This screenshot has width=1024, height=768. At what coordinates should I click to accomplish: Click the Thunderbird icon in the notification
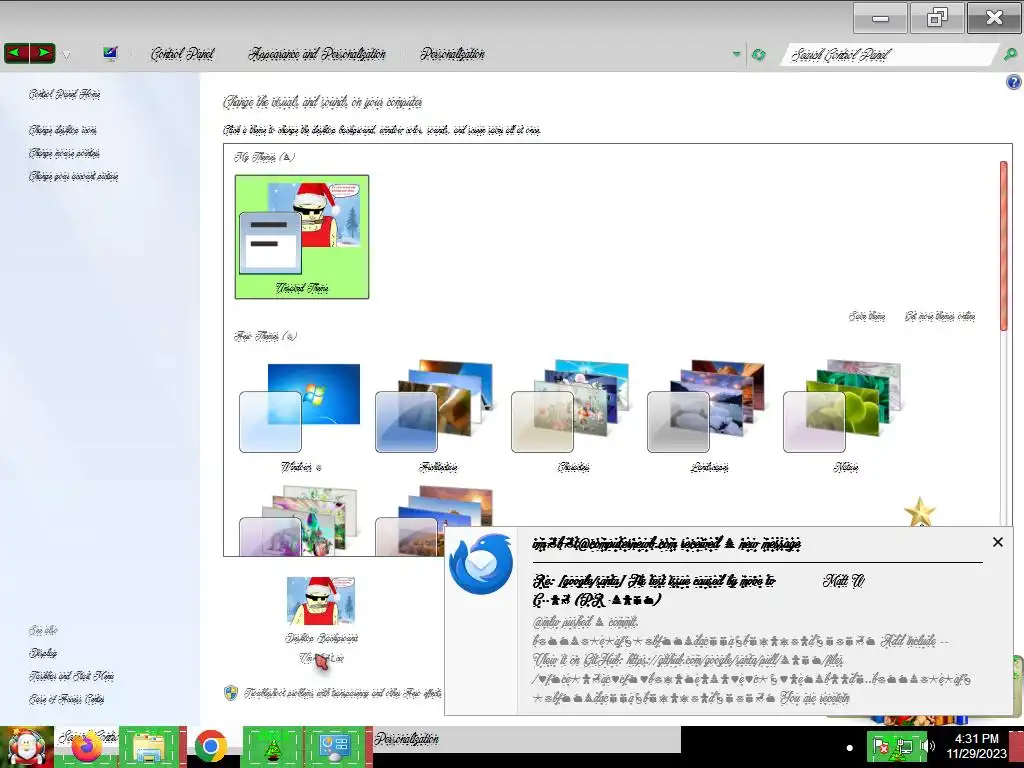(481, 564)
